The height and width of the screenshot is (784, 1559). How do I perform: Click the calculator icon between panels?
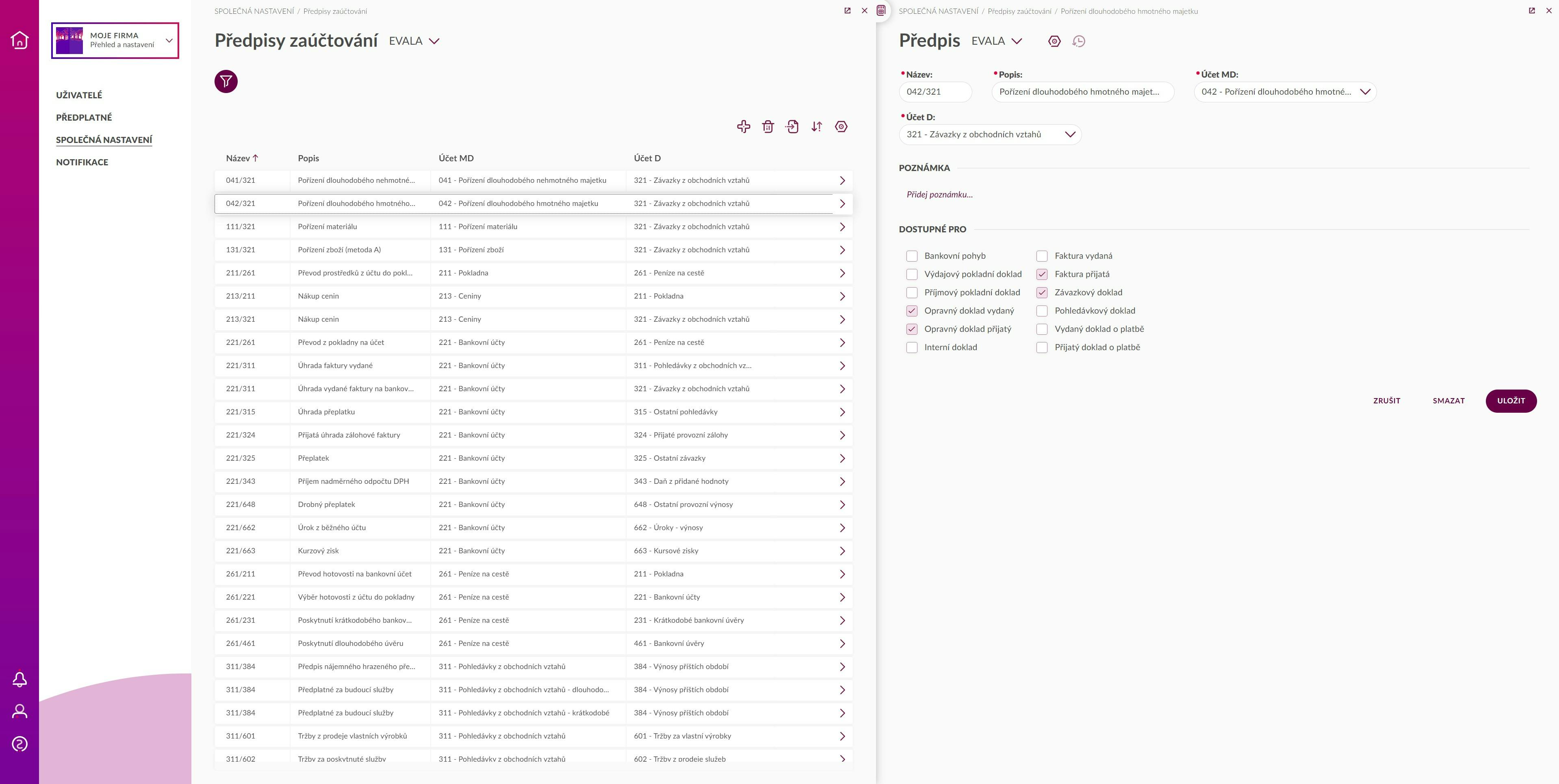point(880,10)
